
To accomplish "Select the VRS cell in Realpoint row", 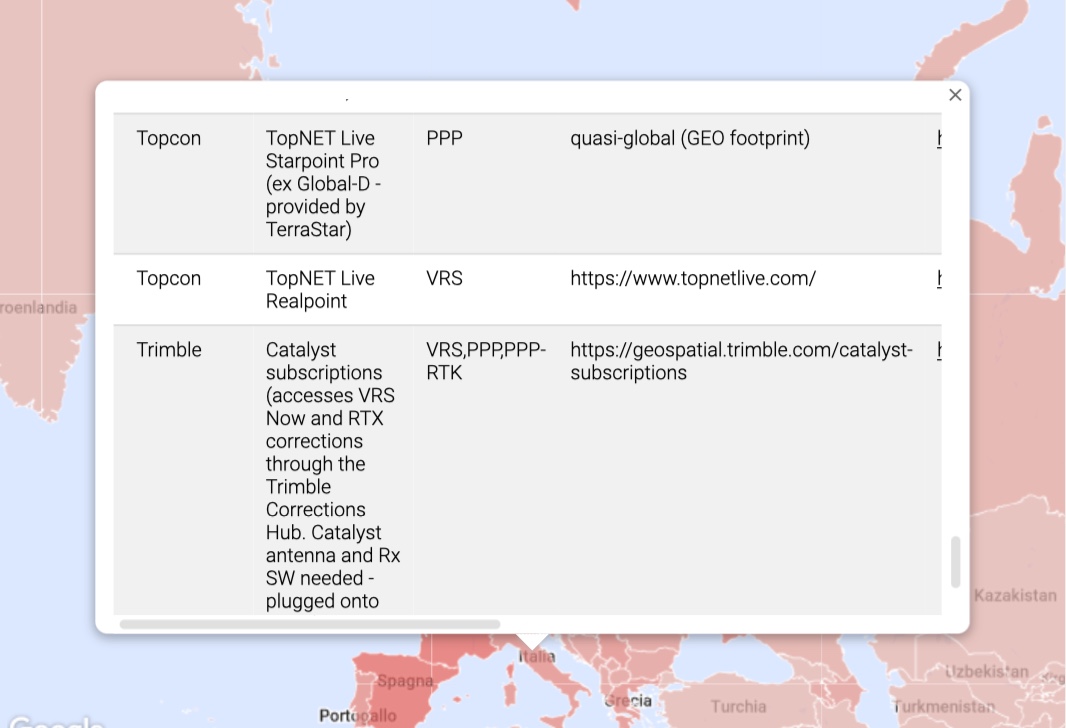I will [445, 278].
